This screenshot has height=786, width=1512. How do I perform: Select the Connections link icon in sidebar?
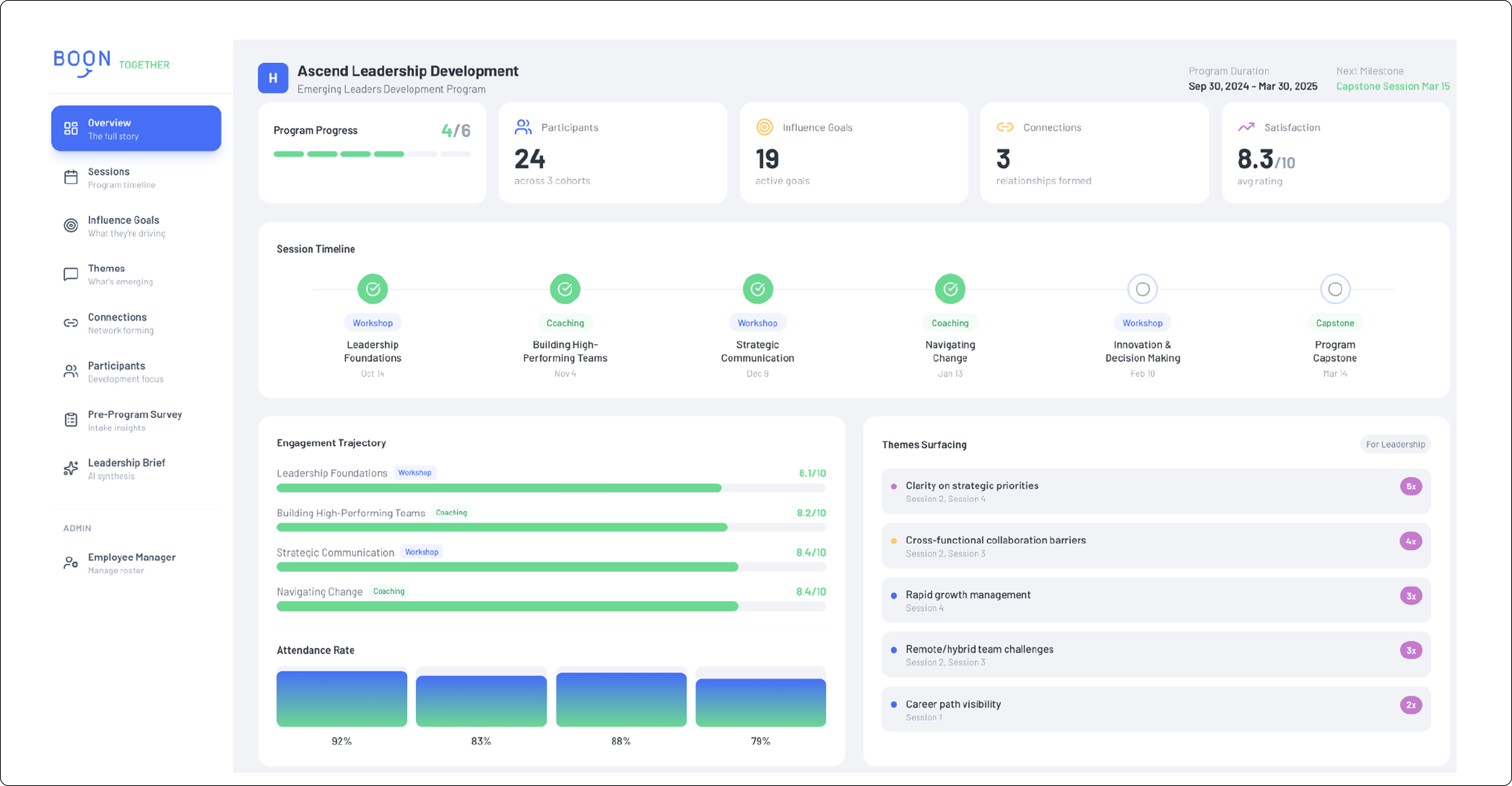(70, 323)
